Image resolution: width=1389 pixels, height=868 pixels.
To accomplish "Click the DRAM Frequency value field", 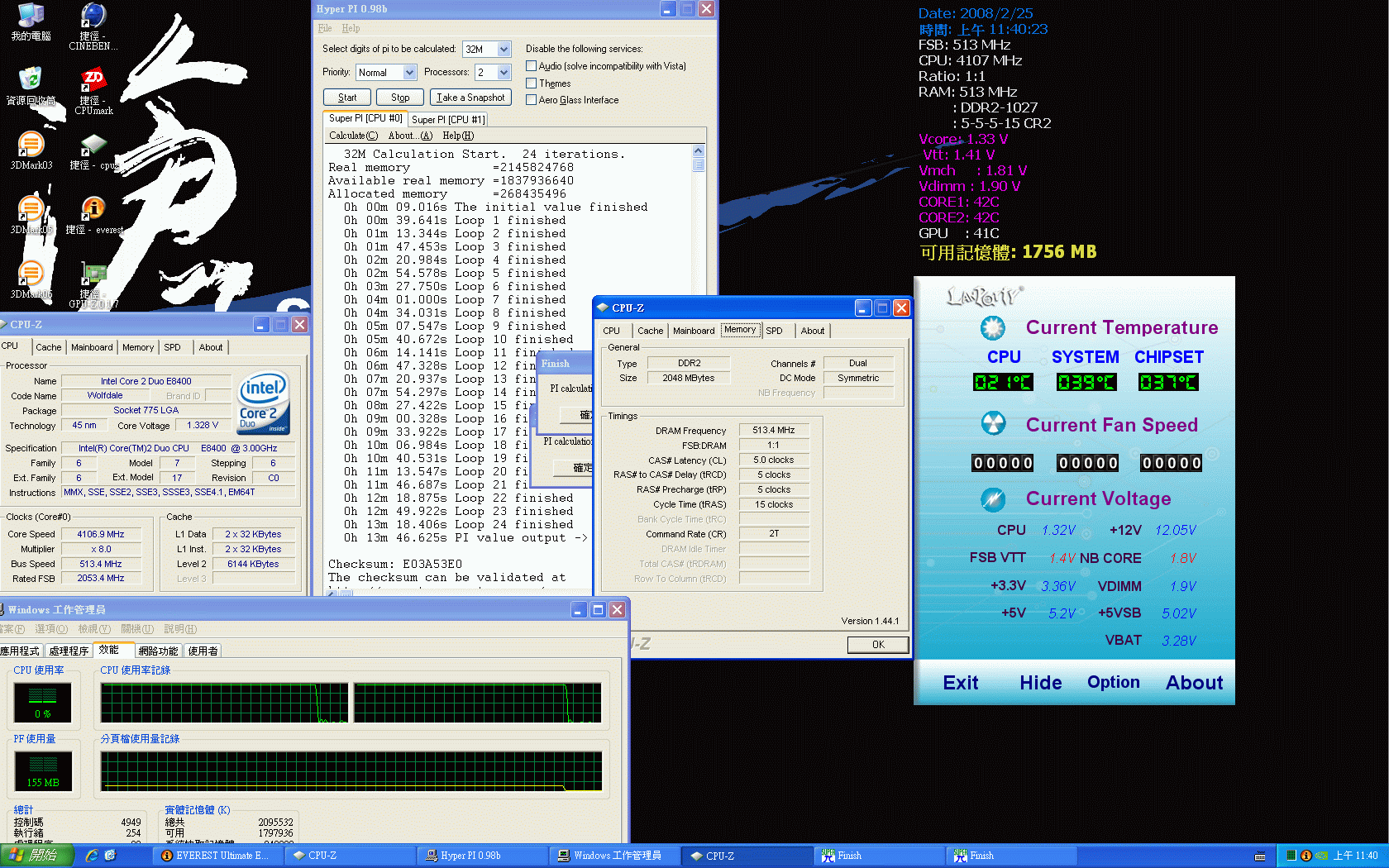I will click(773, 430).
